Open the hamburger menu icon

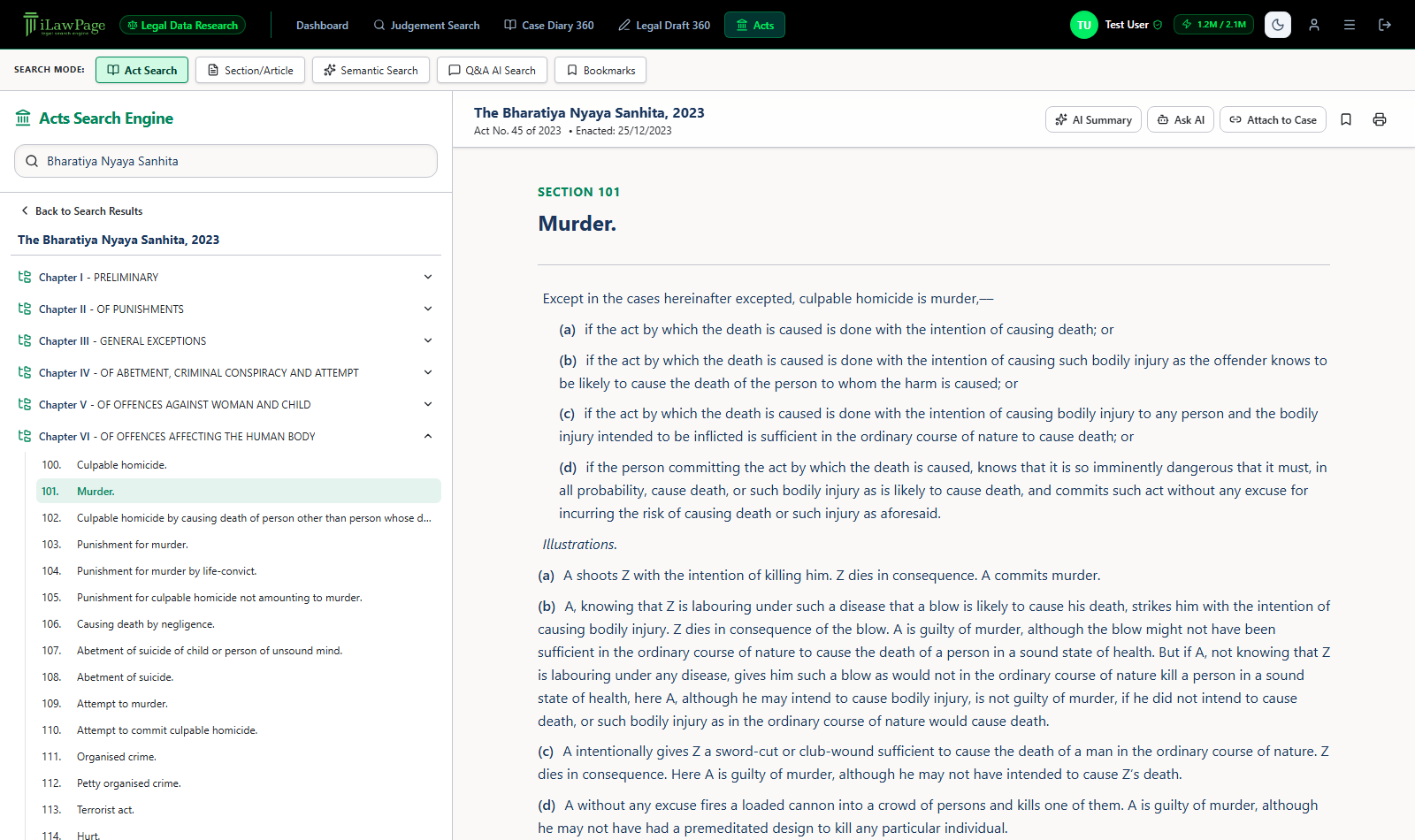coord(1350,25)
